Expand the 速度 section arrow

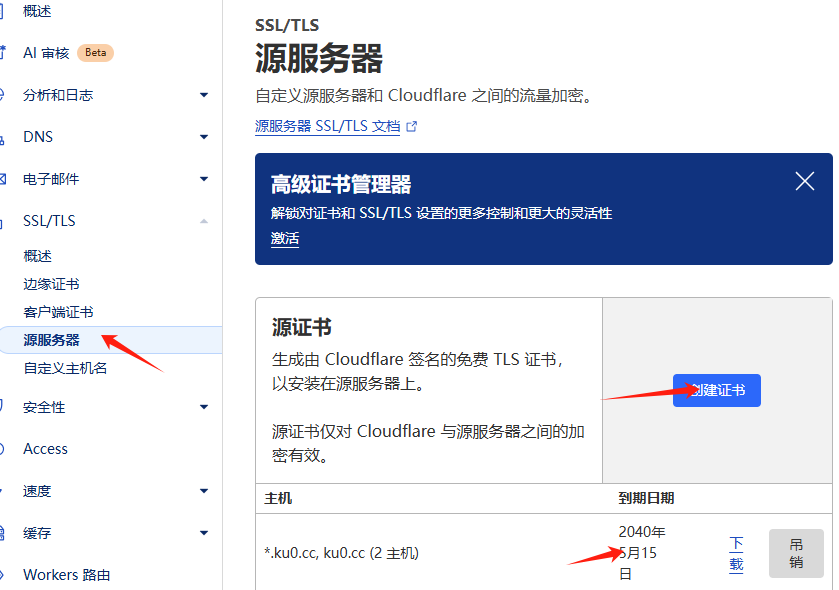(204, 491)
